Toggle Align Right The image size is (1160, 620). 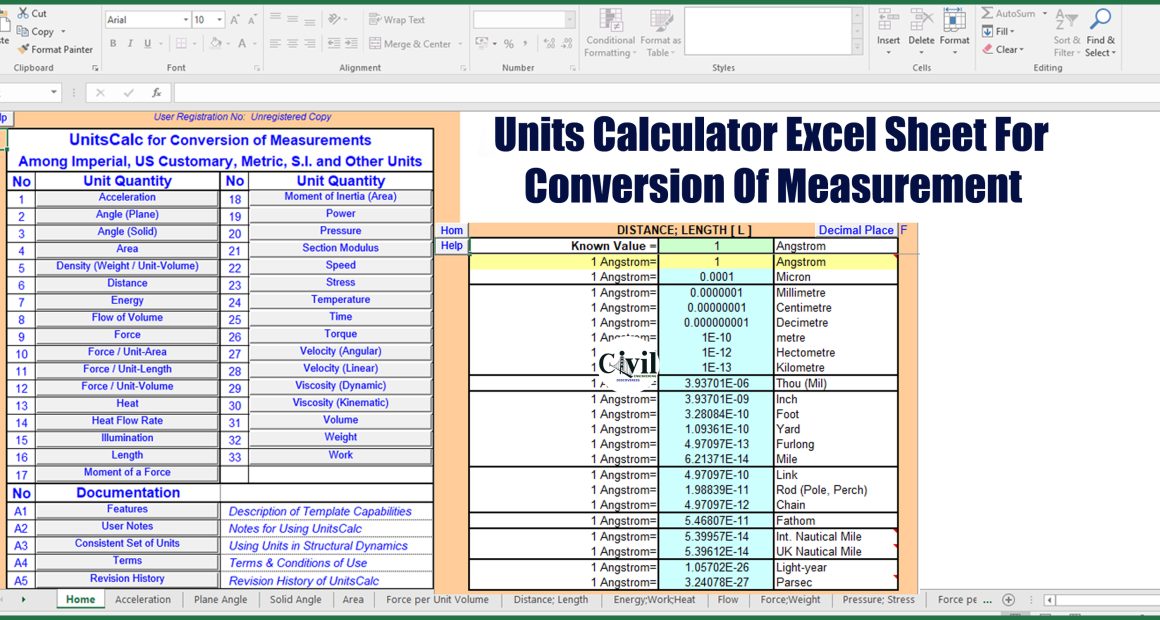(x=309, y=44)
